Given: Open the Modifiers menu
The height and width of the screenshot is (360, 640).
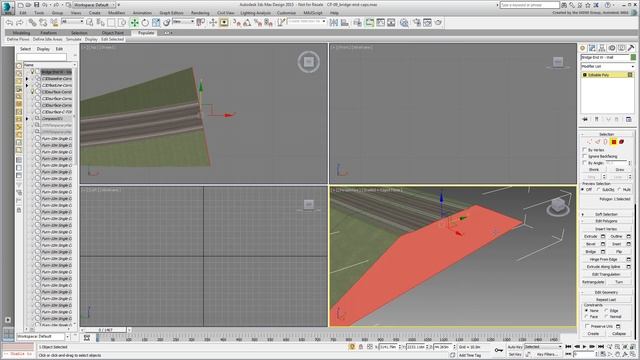Looking at the screenshot, I should pos(117,13).
